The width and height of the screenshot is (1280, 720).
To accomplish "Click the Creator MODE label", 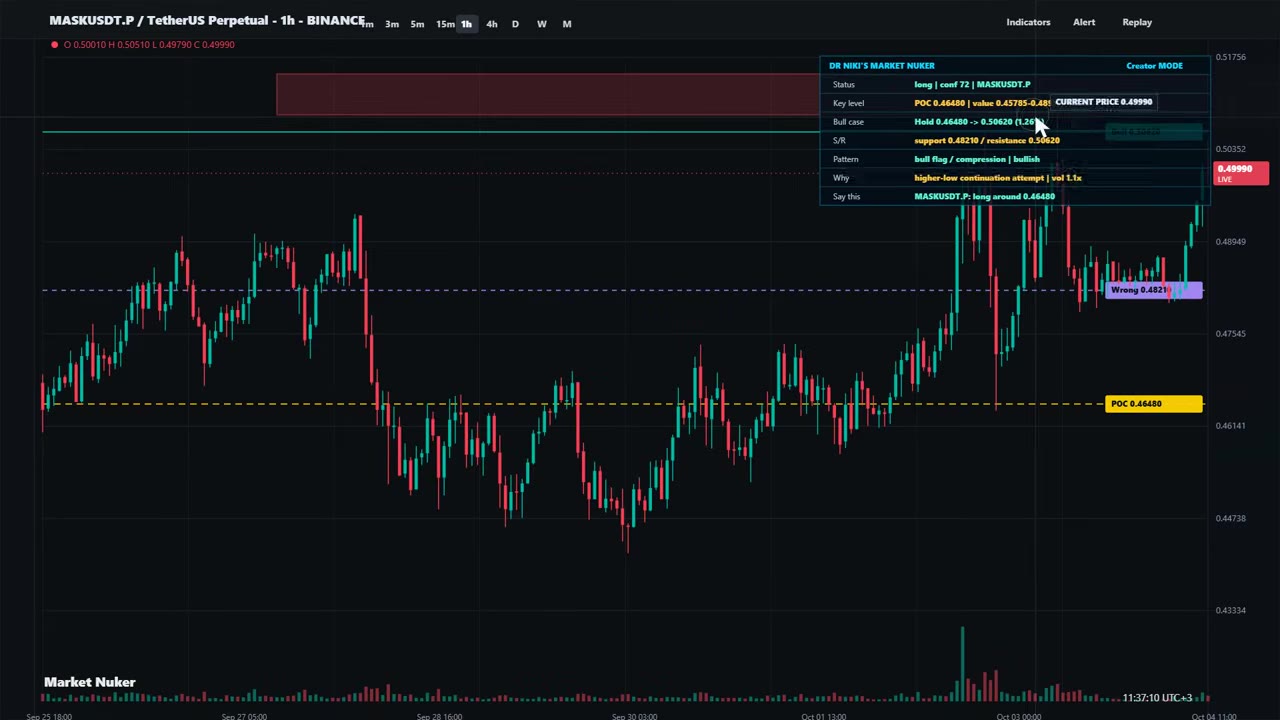I will 1154,66.
